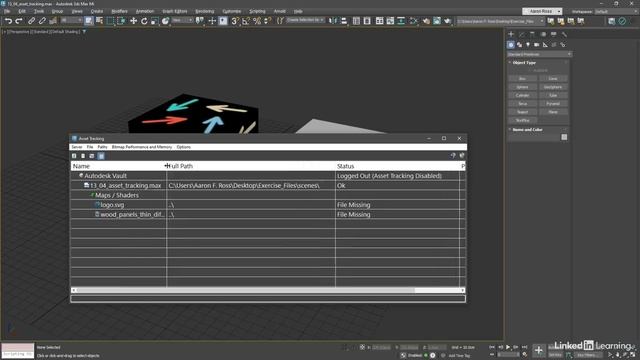The image size is (640, 360).
Task: Open the viewport shading filter icon
Action: (x=84, y=31)
